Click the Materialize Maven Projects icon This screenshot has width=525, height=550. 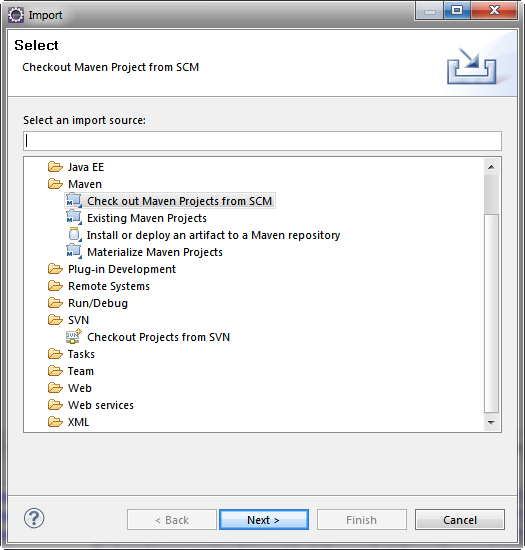click(74, 251)
